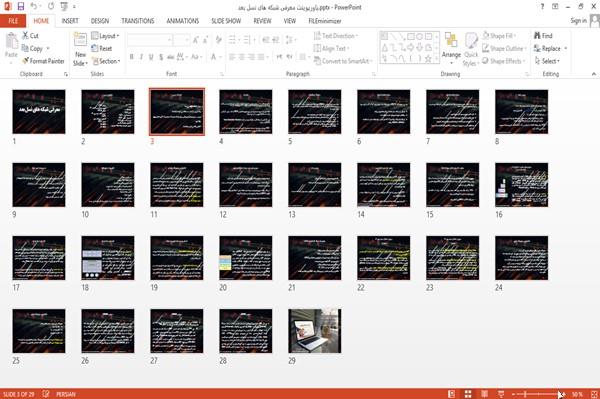This screenshot has width=600, height=399.
Task: Select slide 29 laptop photo thumbnail
Action: coord(315,331)
